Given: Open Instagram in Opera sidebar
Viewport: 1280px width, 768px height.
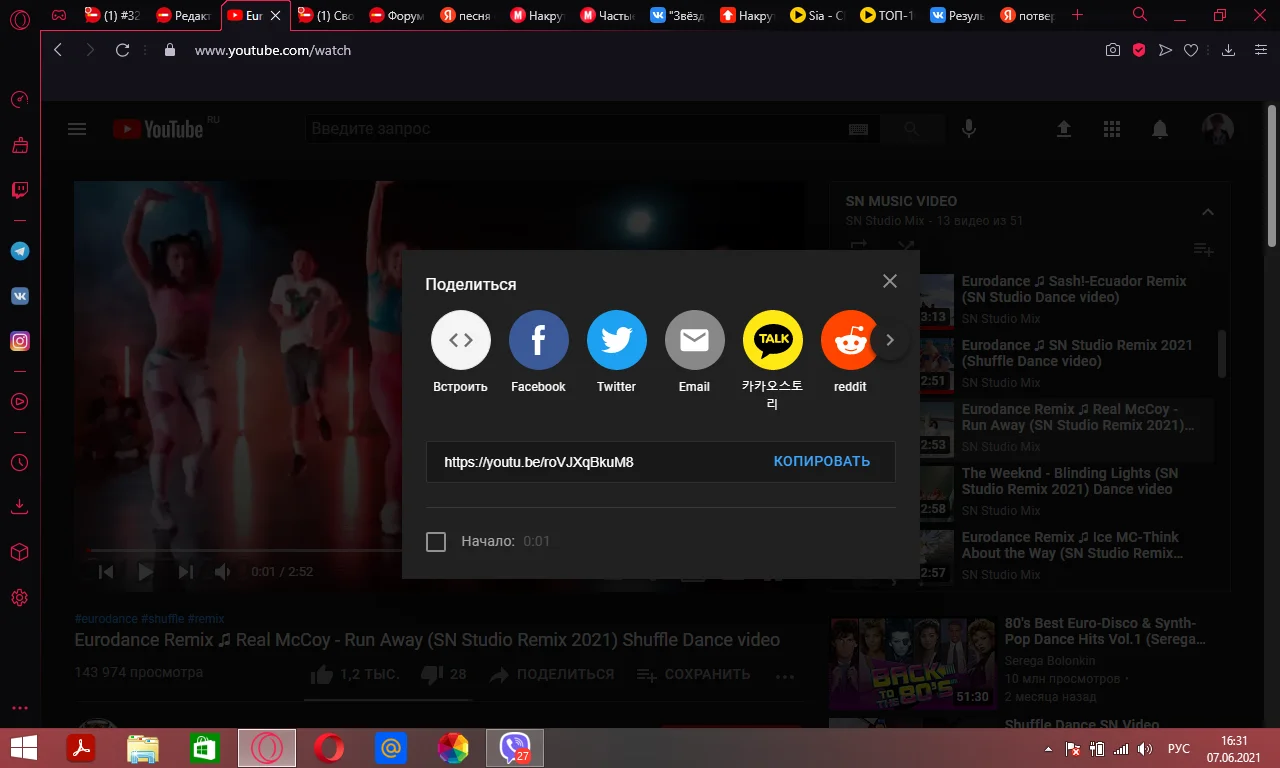Looking at the screenshot, I should coord(19,341).
